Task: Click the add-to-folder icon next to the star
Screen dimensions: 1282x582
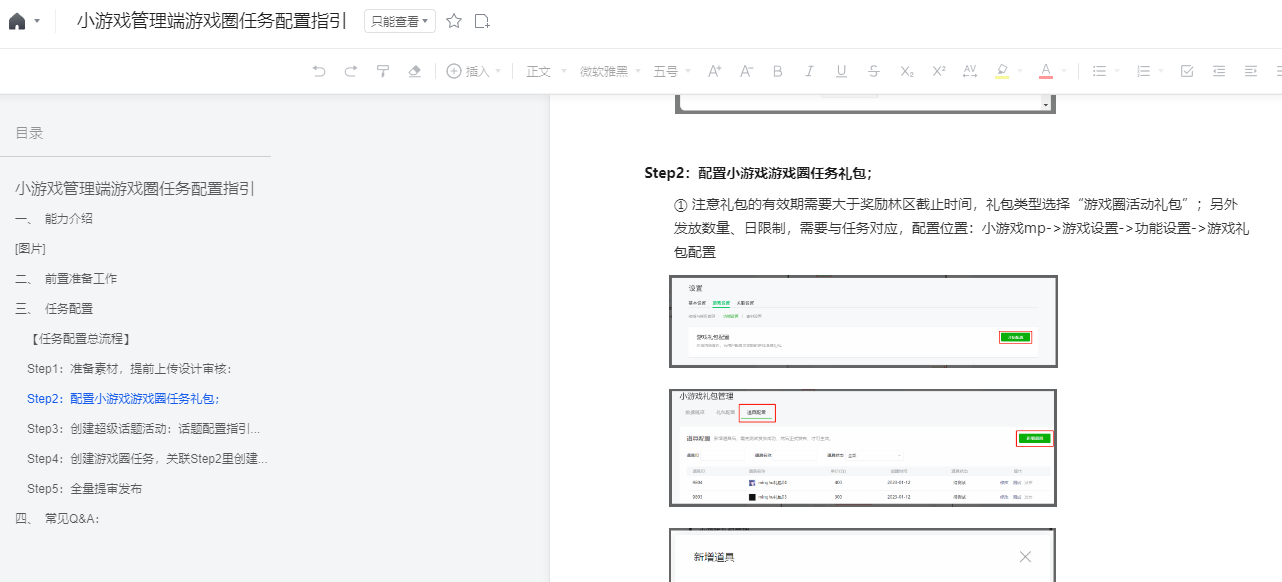Action: pyautogui.click(x=482, y=21)
